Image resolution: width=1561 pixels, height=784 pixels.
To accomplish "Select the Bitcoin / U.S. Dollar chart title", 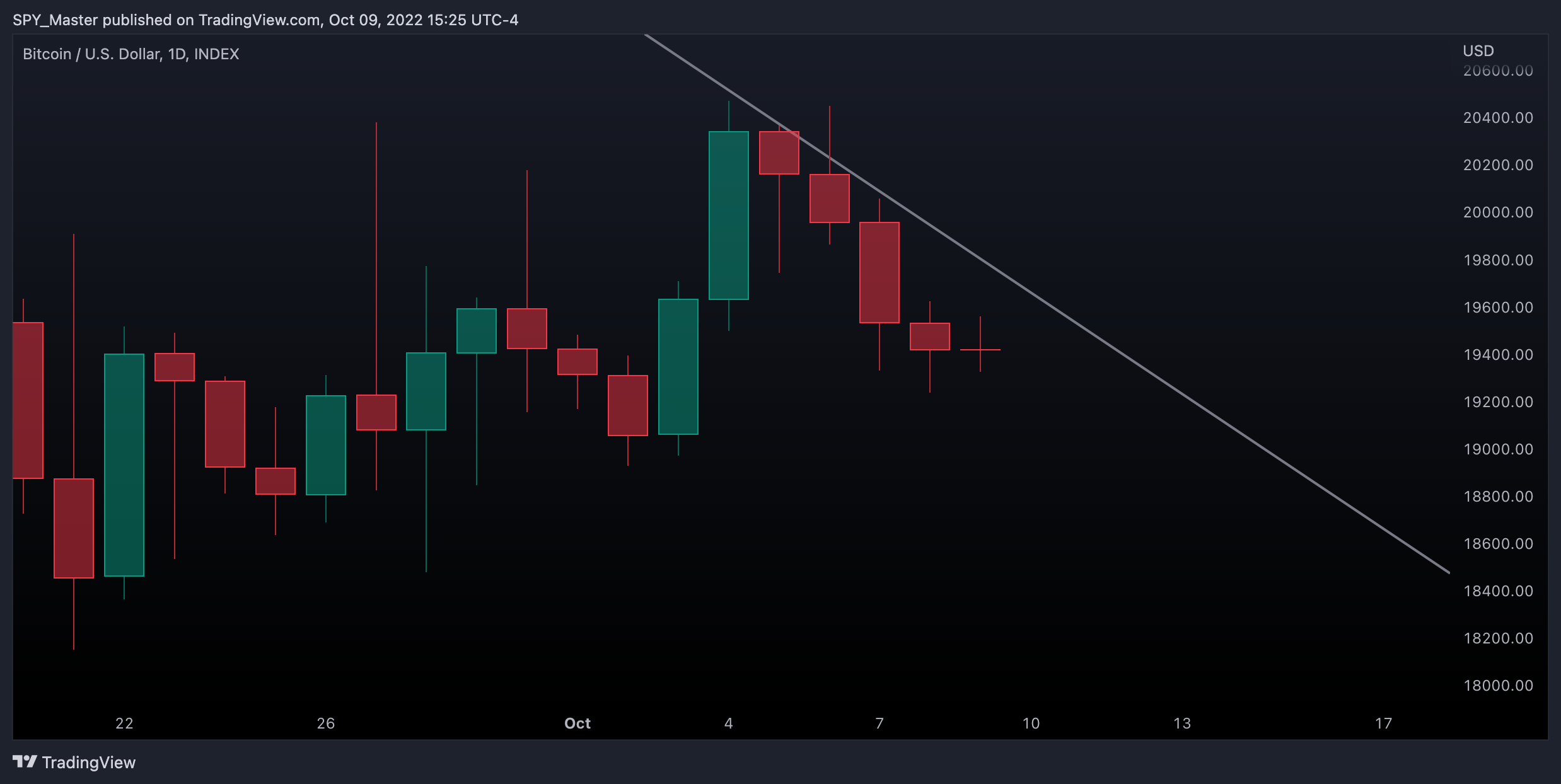I will tap(131, 54).
